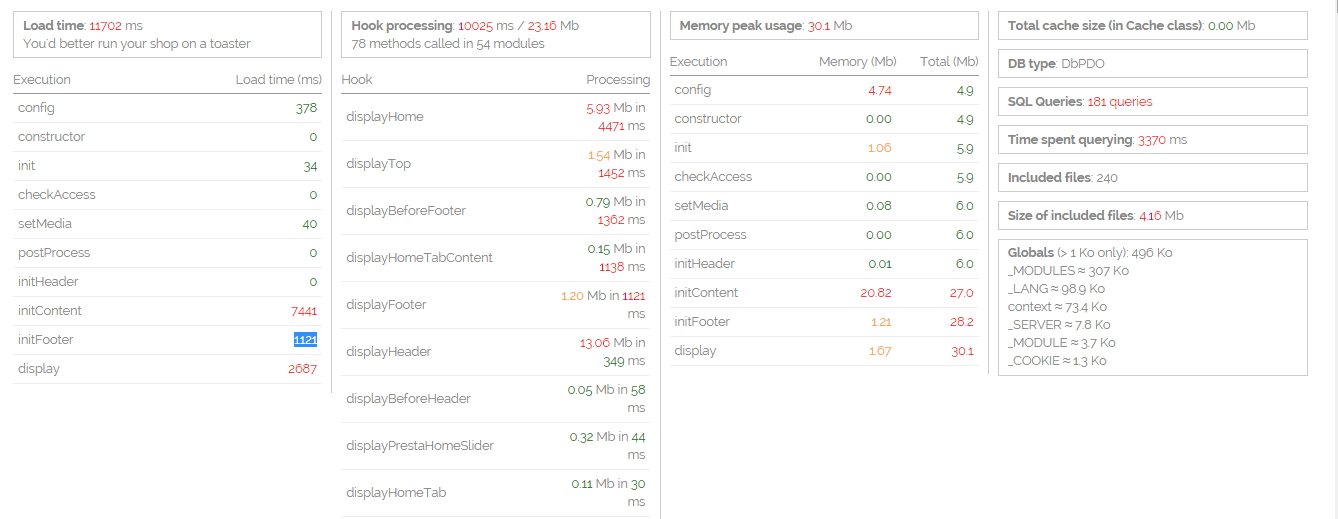
Task: Open the displayHeader hook entry
Action: pos(389,352)
